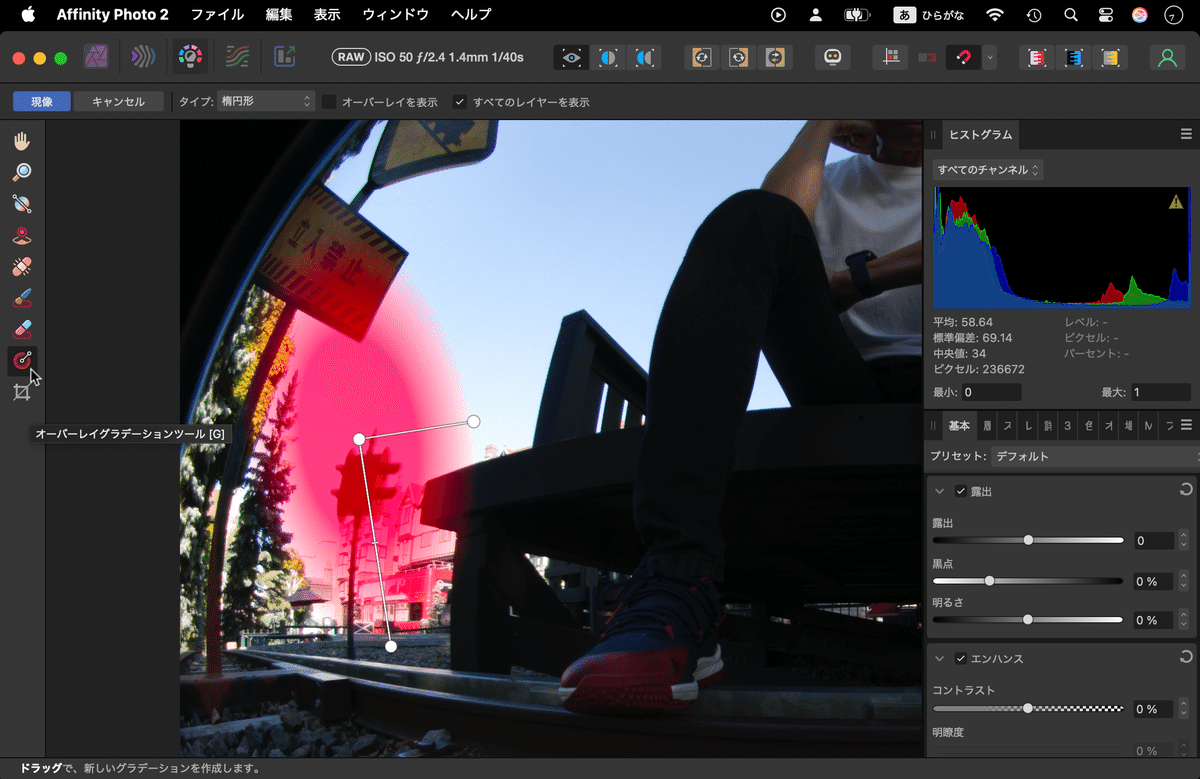
Task: Activate the split view toggle in the toolbar
Action: tap(608, 57)
